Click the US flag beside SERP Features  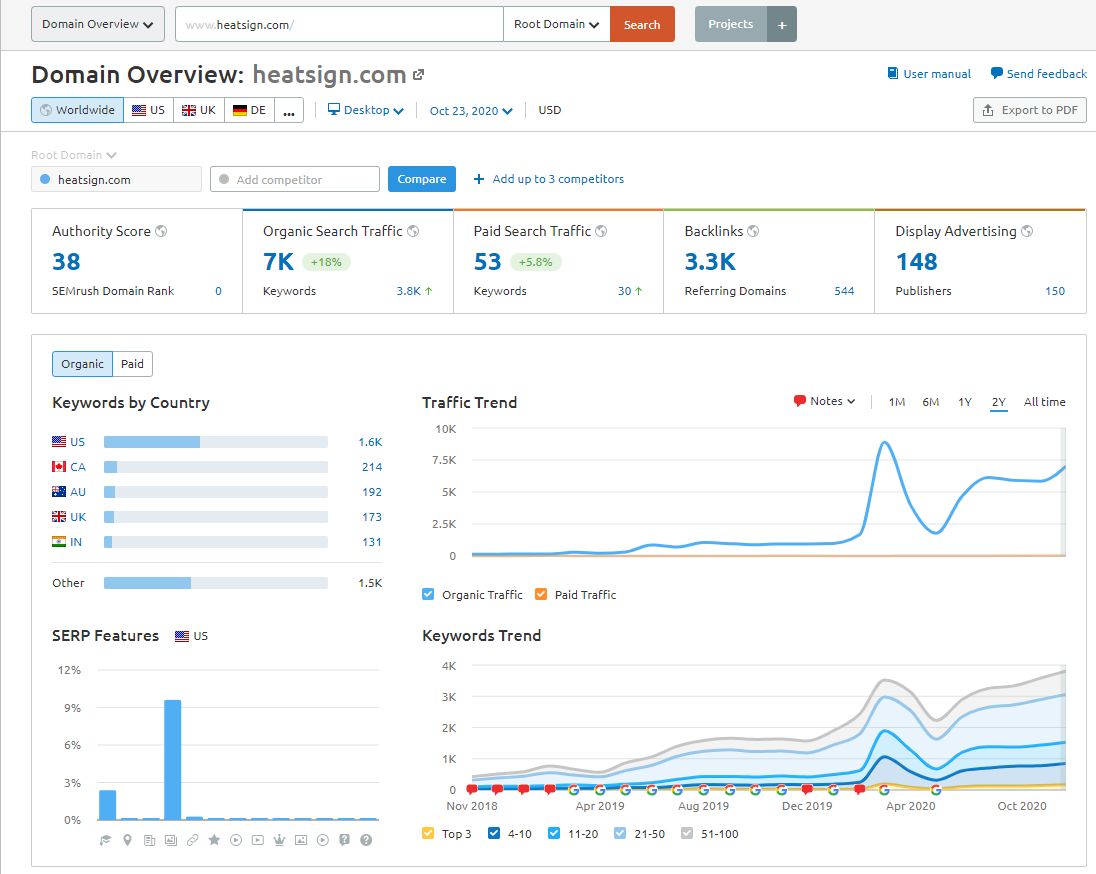point(182,636)
